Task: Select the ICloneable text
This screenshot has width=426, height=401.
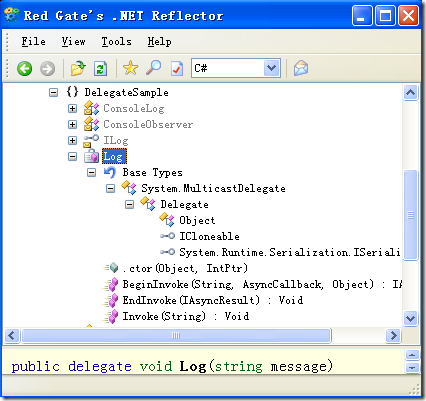Action: point(209,236)
